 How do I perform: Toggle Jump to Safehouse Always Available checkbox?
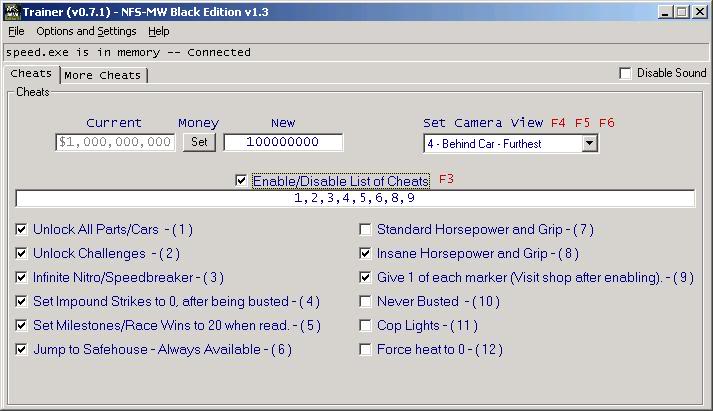21,350
